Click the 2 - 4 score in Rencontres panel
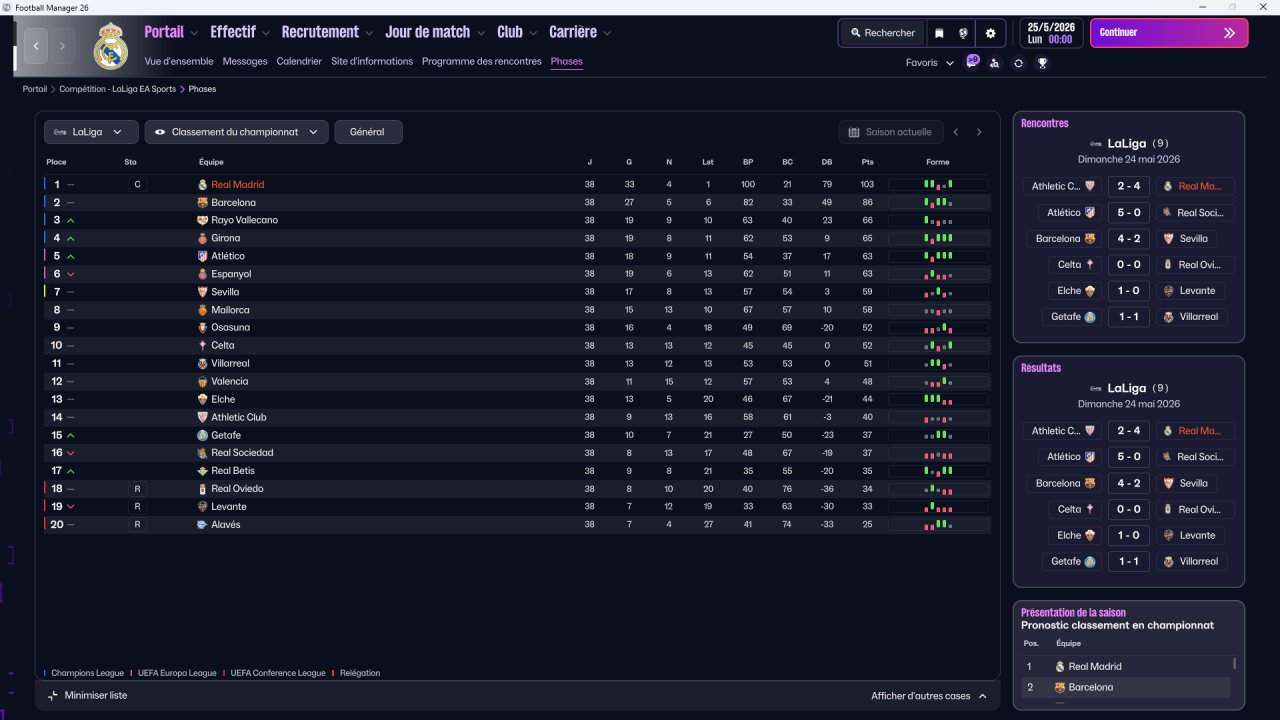The width and height of the screenshot is (1280, 720). (1129, 186)
